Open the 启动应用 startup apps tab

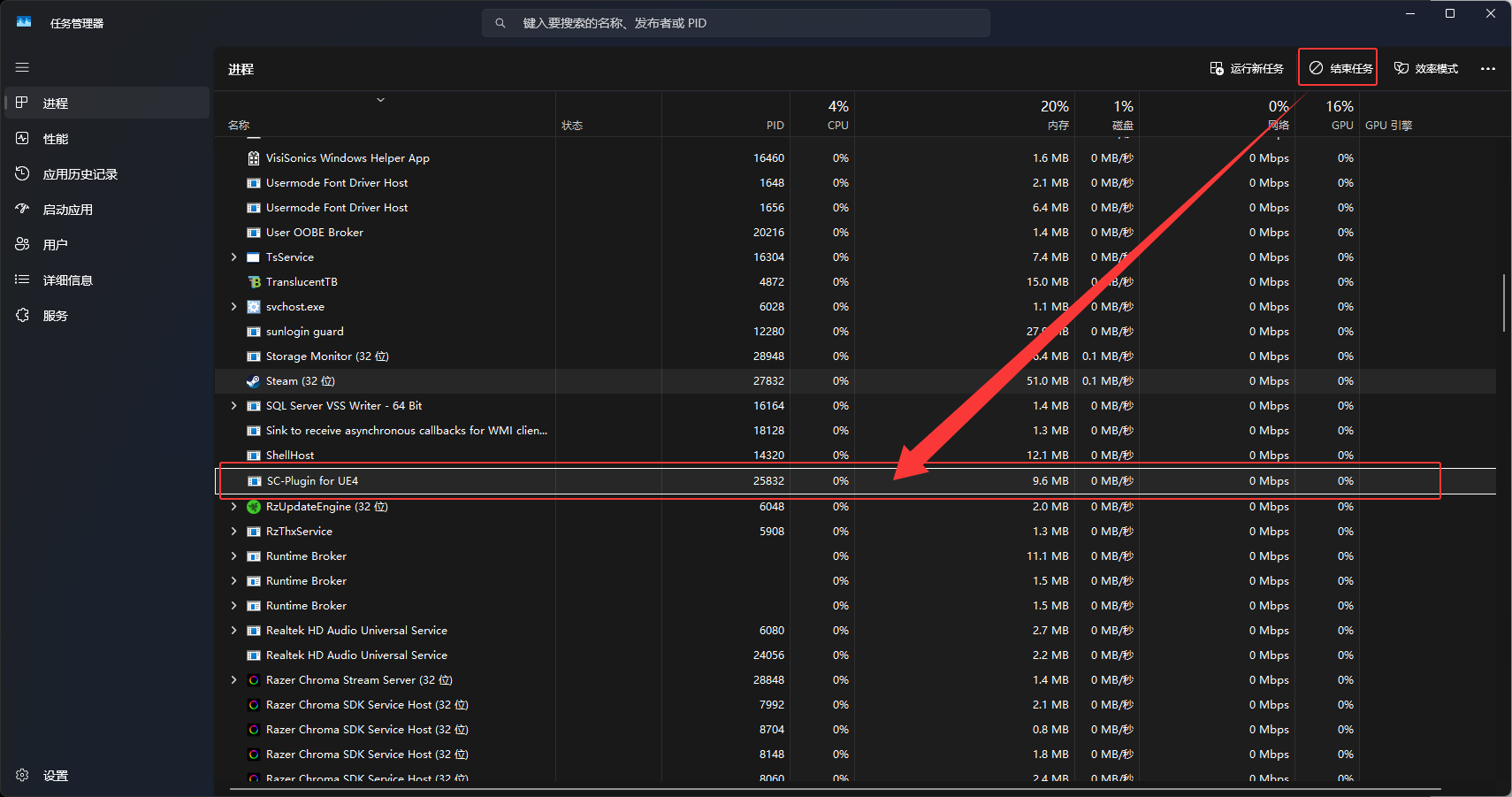tap(107, 209)
